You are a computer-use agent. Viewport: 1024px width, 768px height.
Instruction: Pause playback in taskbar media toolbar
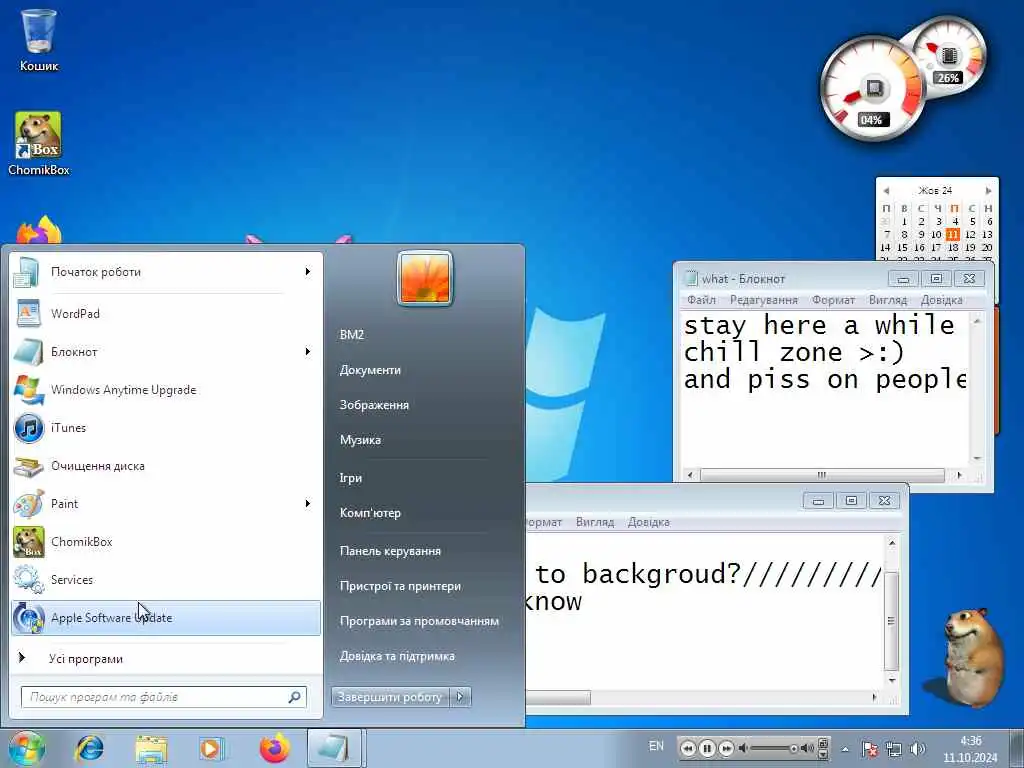pyautogui.click(x=707, y=748)
